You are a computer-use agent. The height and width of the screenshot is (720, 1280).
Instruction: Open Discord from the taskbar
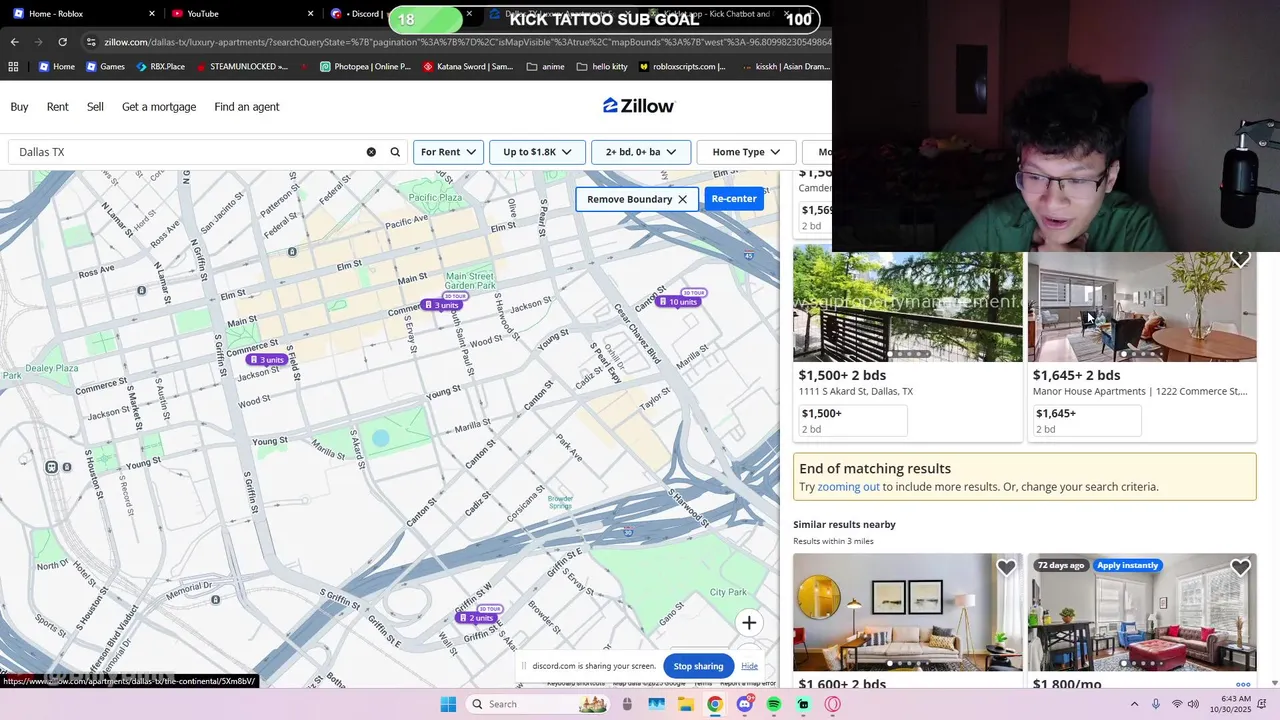pos(745,704)
